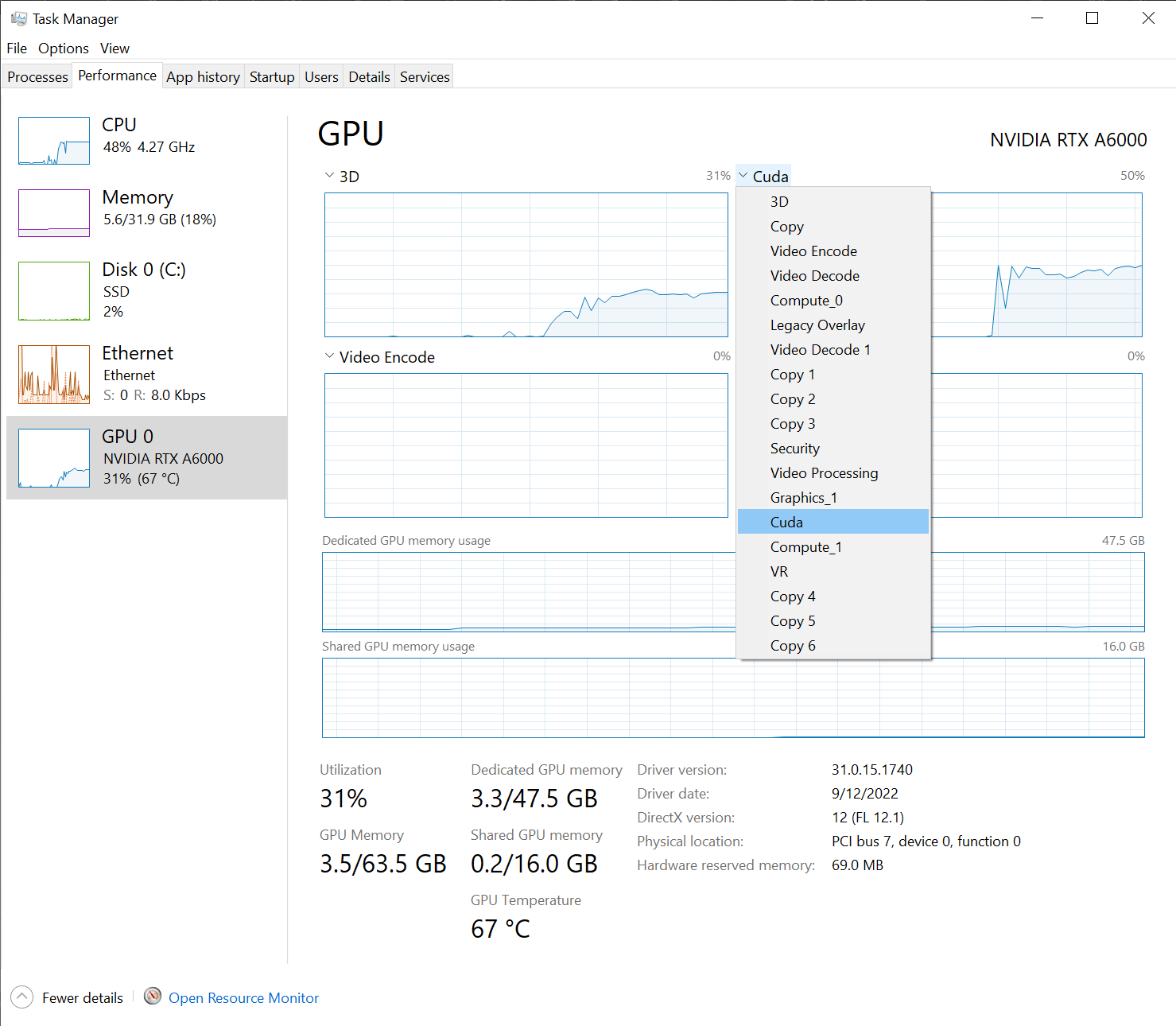This screenshot has height=1026, width=1176.
Task: Open the View menu
Action: [x=114, y=48]
